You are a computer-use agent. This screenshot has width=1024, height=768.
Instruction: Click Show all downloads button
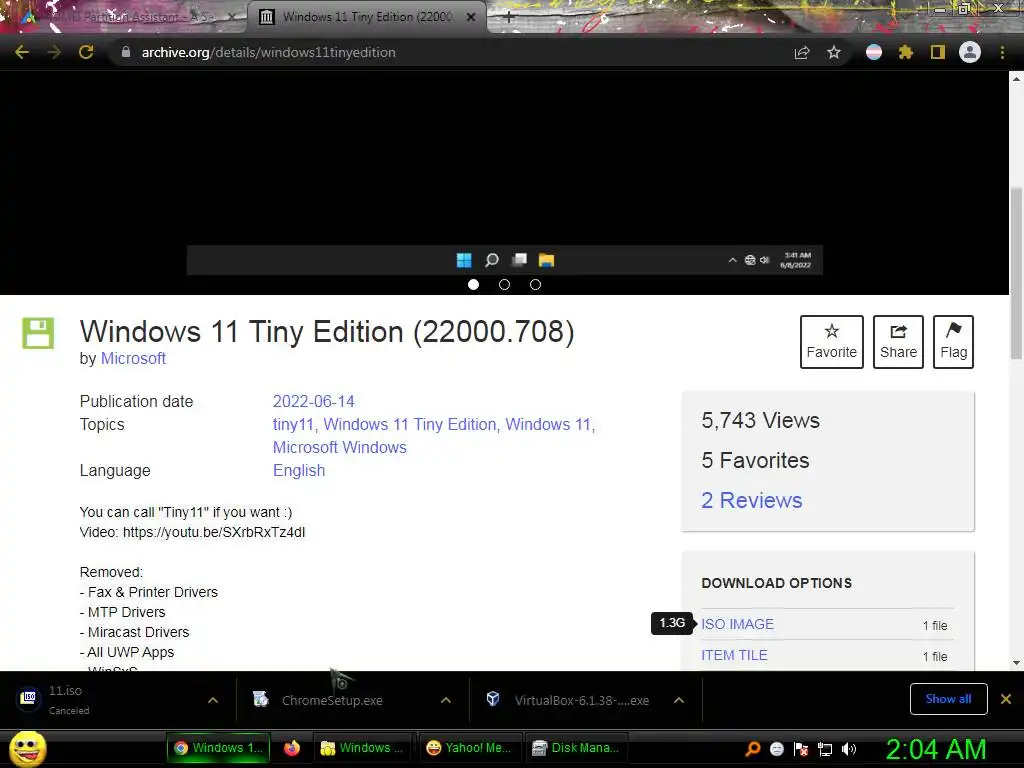coord(948,699)
